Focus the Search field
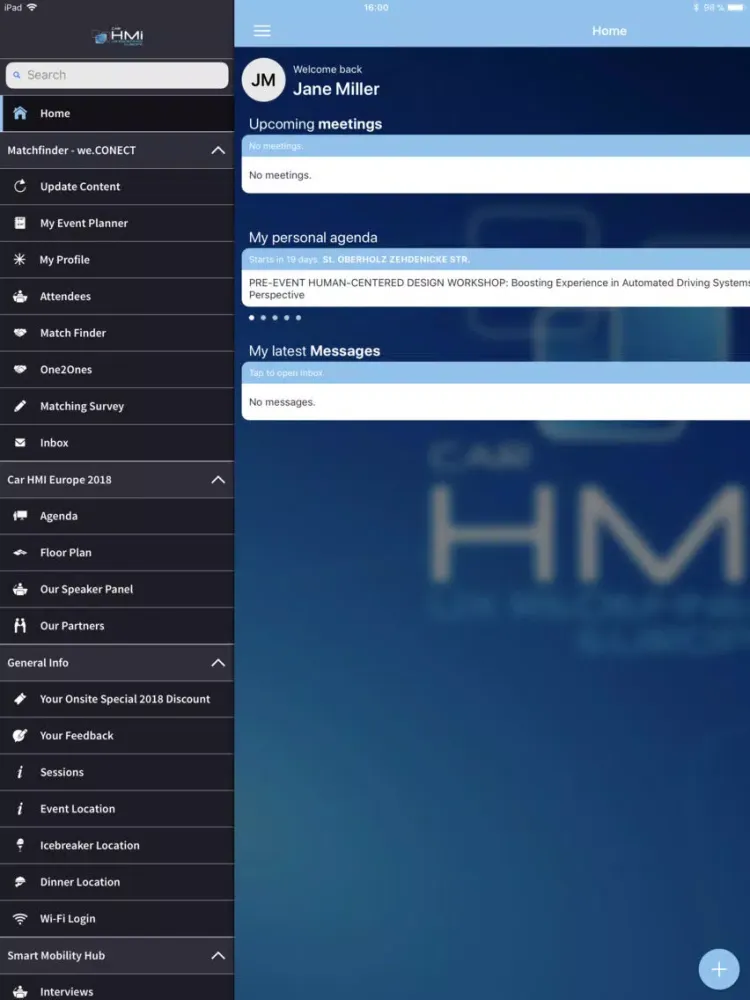Image resolution: width=750 pixels, height=1000 pixels. 117,75
